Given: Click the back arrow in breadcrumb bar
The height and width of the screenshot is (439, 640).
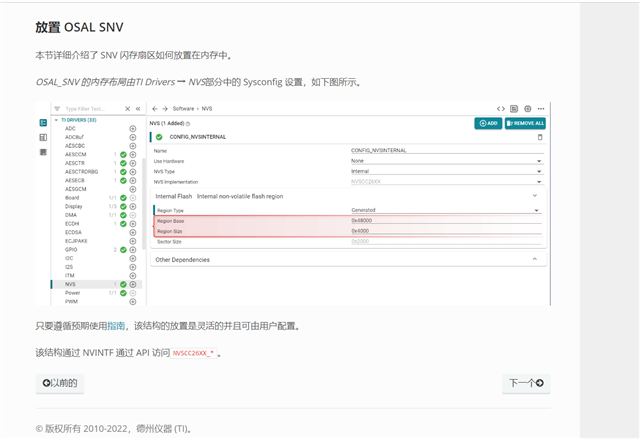Looking at the screenshot, I should pyautogui.click(x=155, y=109).
